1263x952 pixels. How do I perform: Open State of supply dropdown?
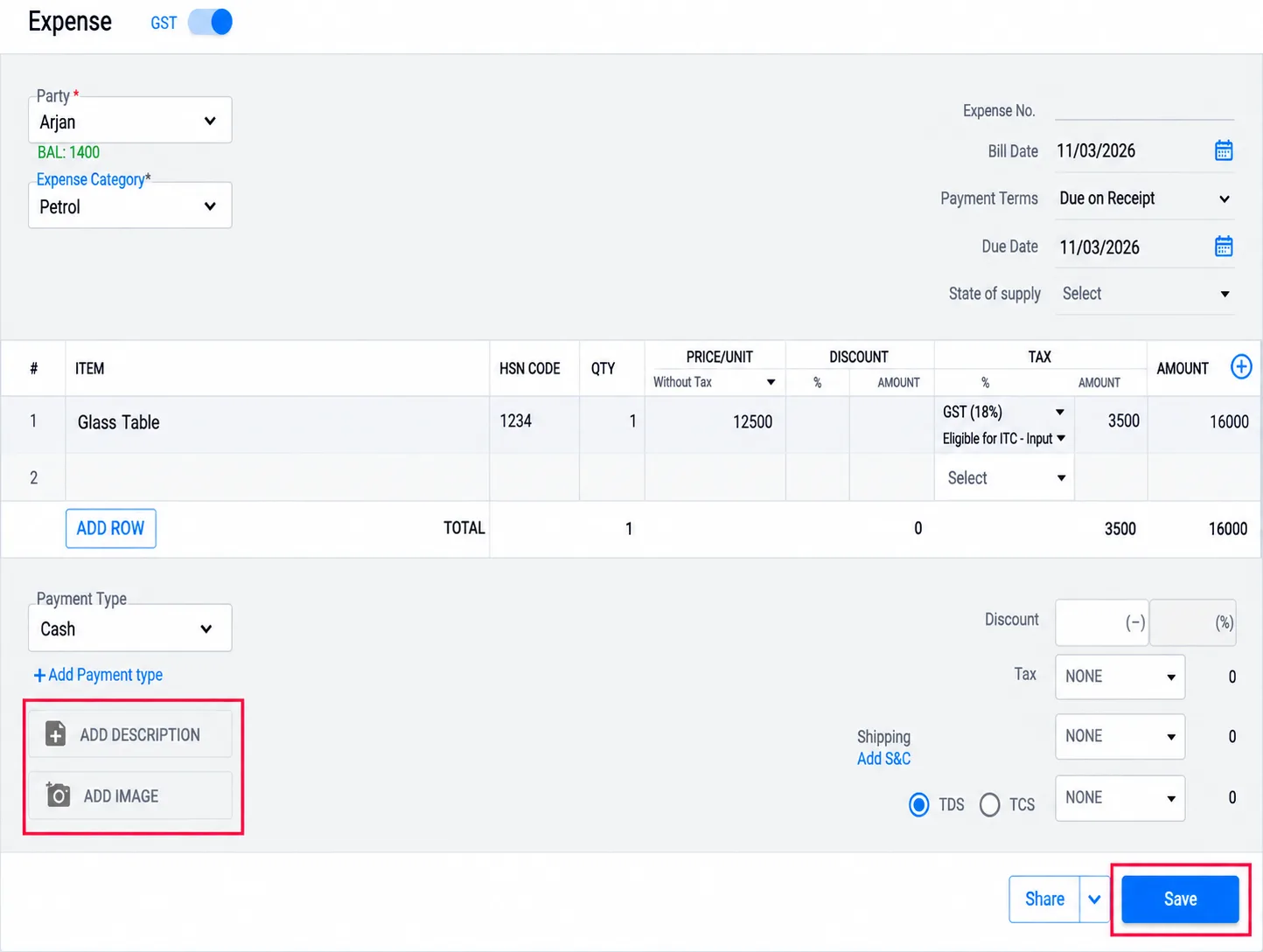pos(1145,294)
